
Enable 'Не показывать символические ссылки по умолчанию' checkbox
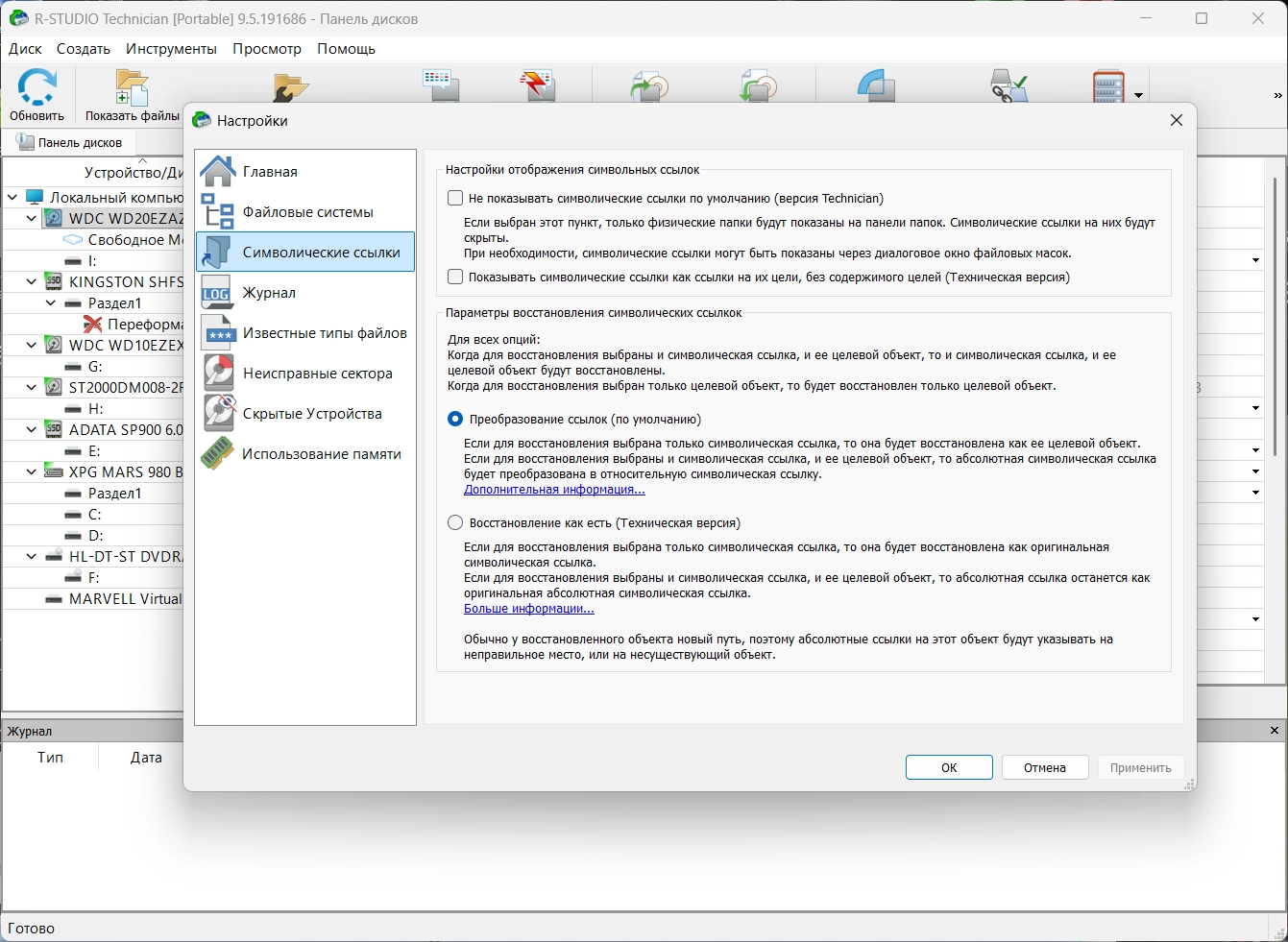(x=455, y=198)
